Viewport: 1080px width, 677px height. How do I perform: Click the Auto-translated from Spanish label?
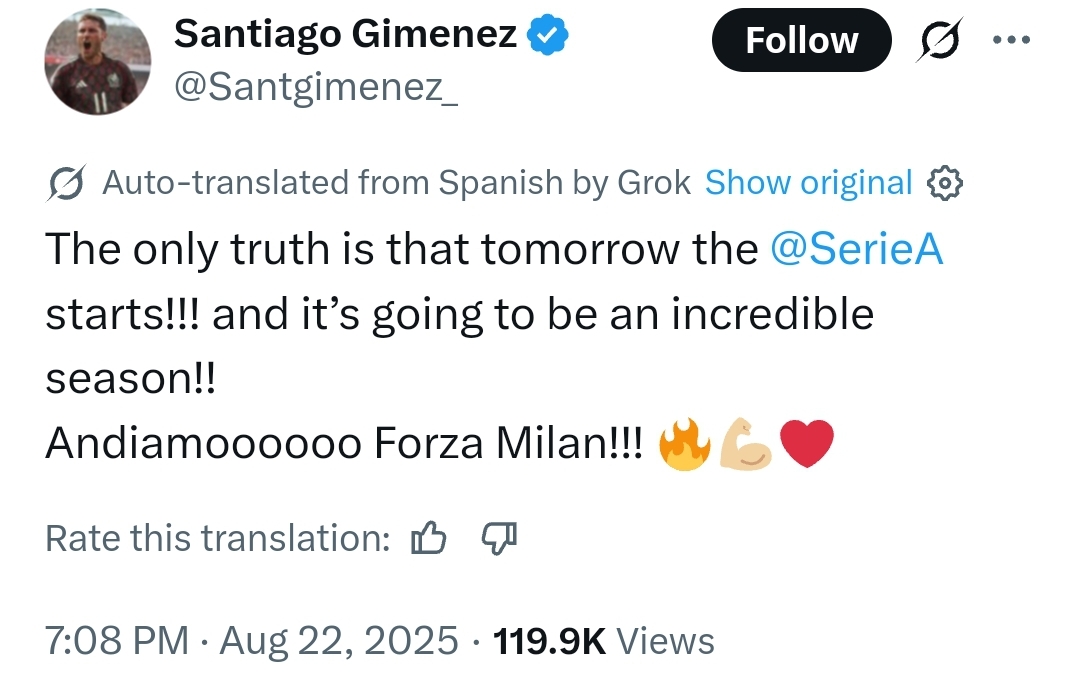[x=397, y=183]
